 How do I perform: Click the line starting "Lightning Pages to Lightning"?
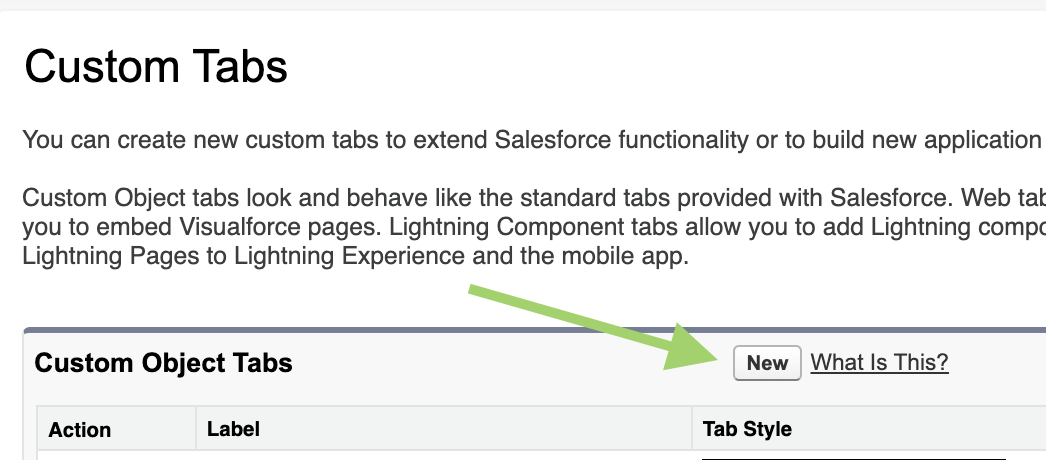[x=355, y=256]
